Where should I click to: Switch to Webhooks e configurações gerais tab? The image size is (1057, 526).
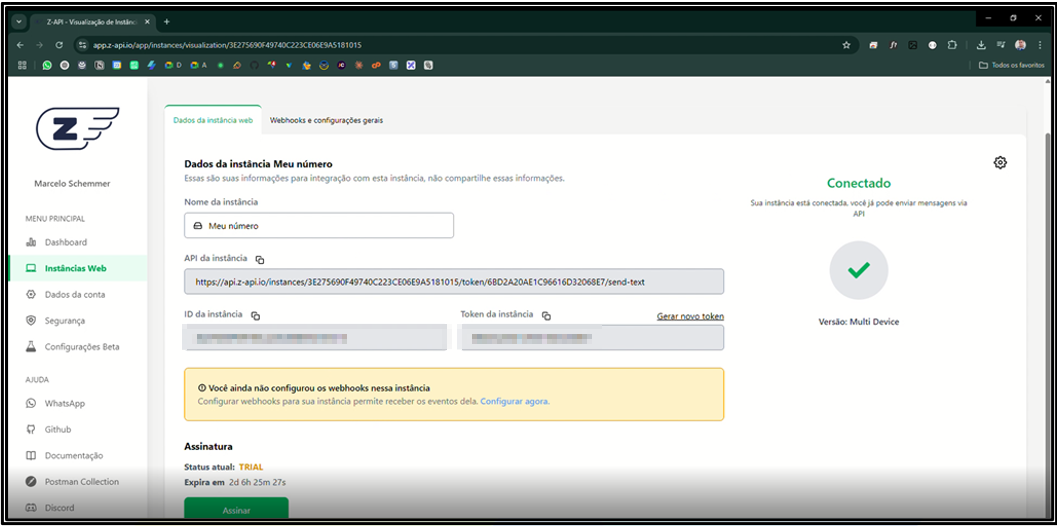click(326, 121)
